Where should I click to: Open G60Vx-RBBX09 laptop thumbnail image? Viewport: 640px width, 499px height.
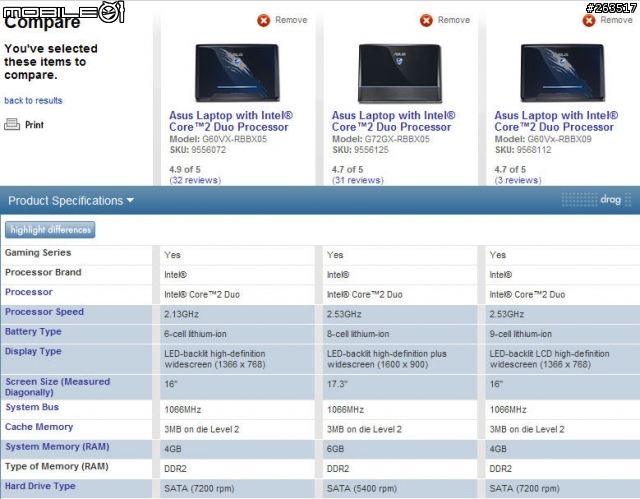click(562, 73)
